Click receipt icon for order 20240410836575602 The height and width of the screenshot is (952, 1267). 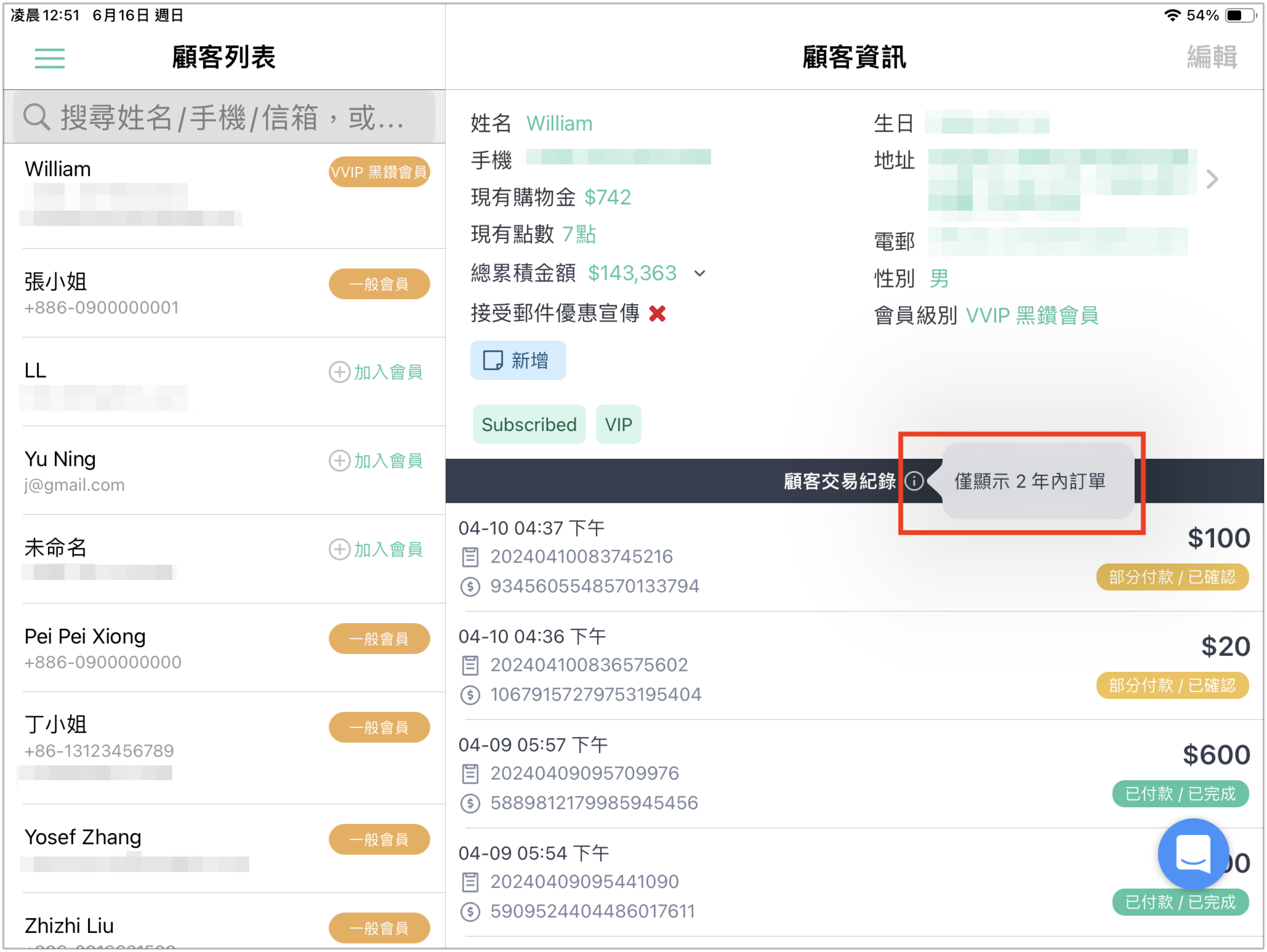[x=470, y=665]
